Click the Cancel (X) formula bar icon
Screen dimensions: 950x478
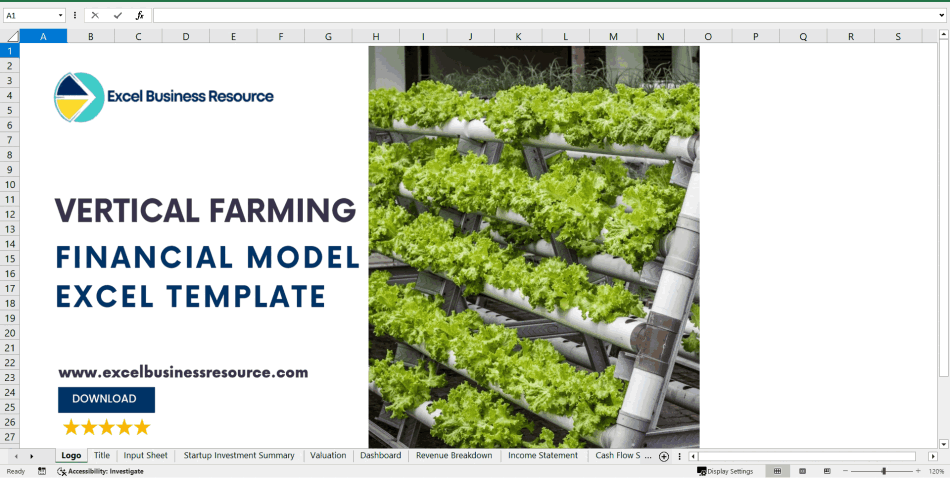click(95, 15)
